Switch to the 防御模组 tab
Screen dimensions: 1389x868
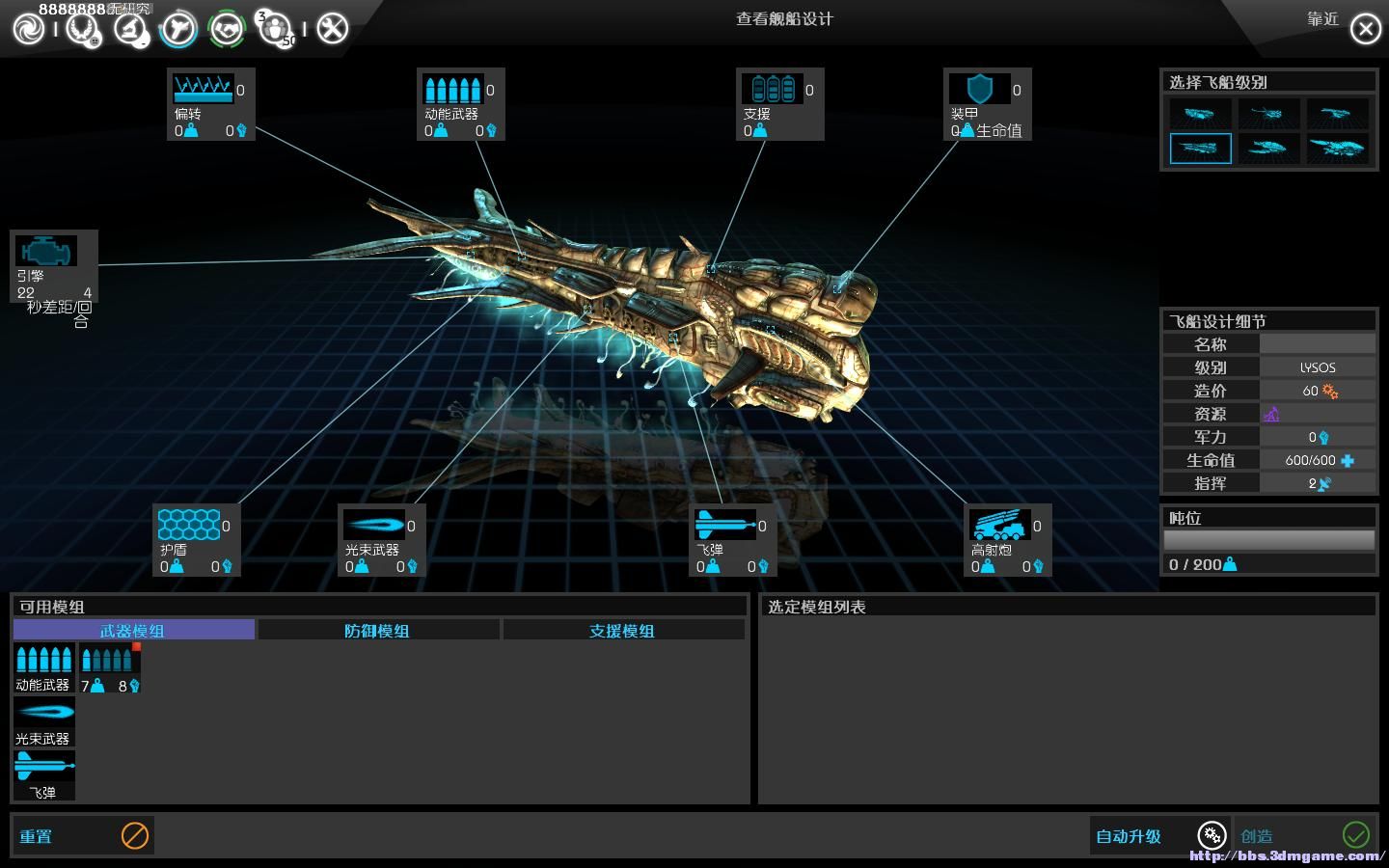379,630
